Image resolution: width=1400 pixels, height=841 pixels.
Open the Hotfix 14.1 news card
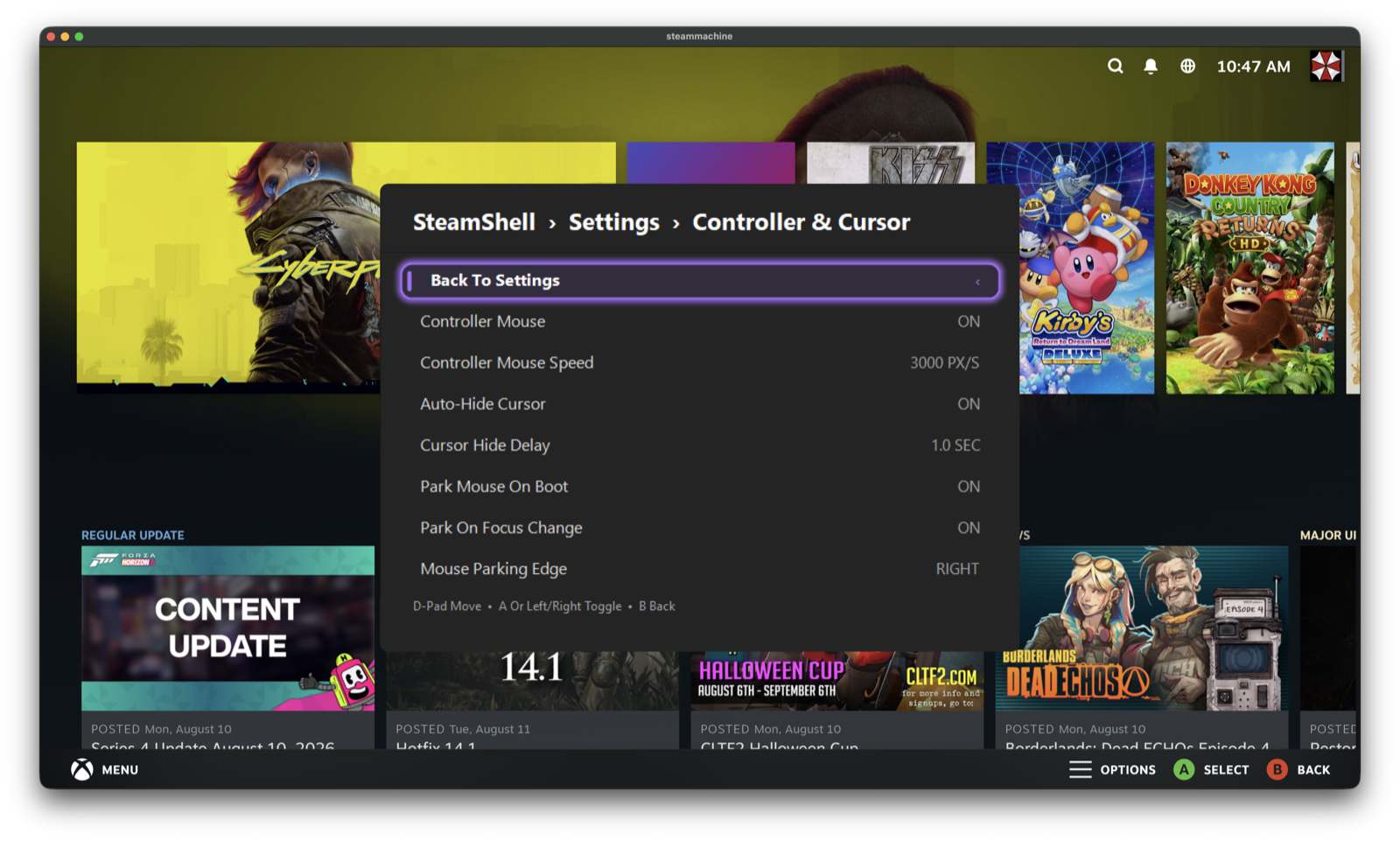point(532,700)
